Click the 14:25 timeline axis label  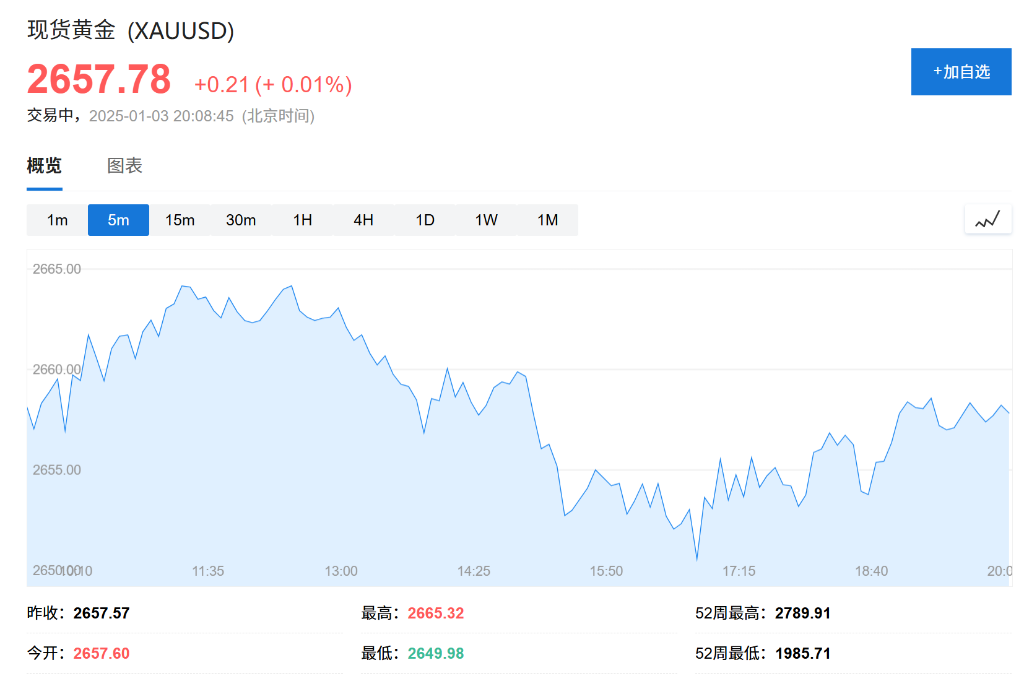[x=473, y=571]
